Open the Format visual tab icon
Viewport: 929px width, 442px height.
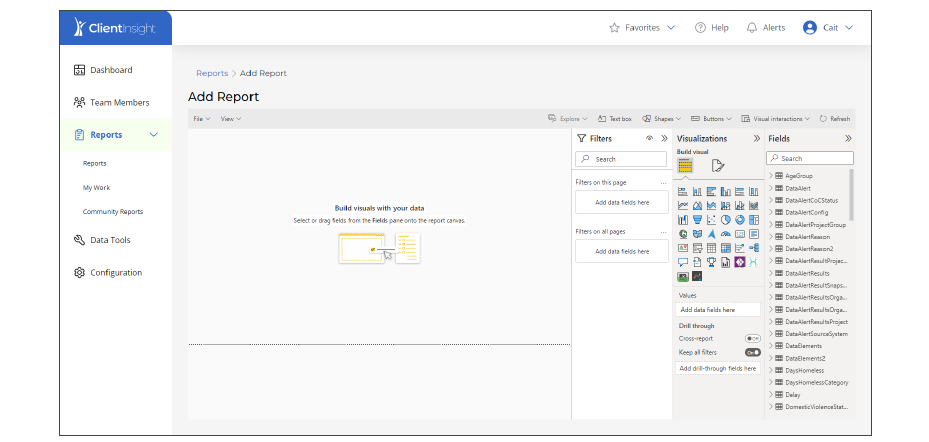point(718,166)
